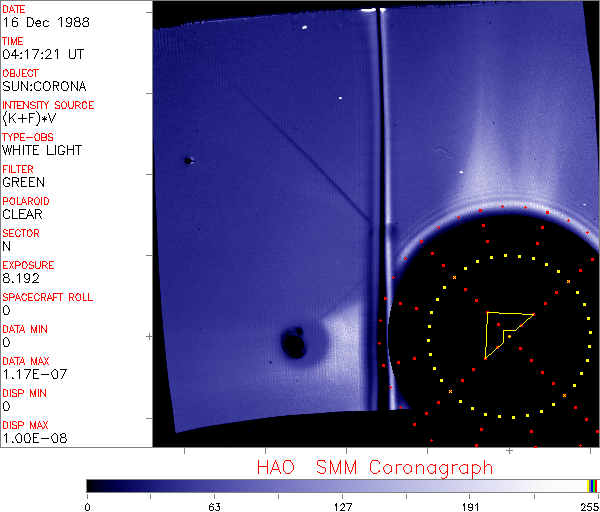Click the middle of the intensity color bar

[340, 485]
